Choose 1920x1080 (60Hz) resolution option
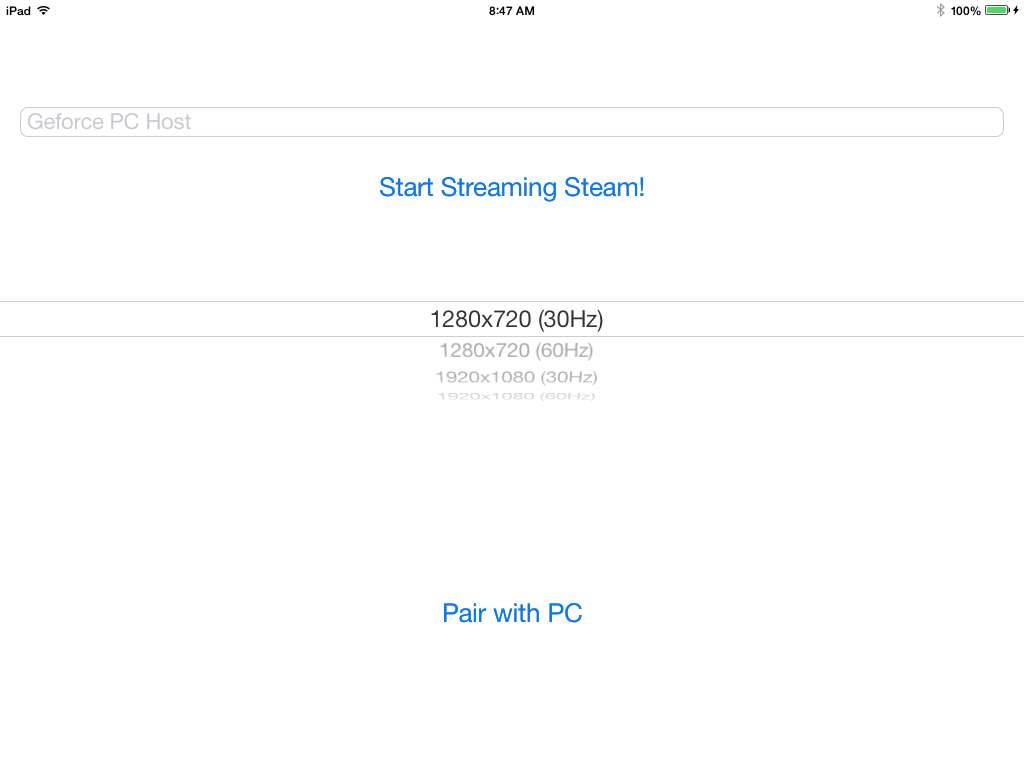This screenshot has height=768, width=1024. (x=516, y=396)
